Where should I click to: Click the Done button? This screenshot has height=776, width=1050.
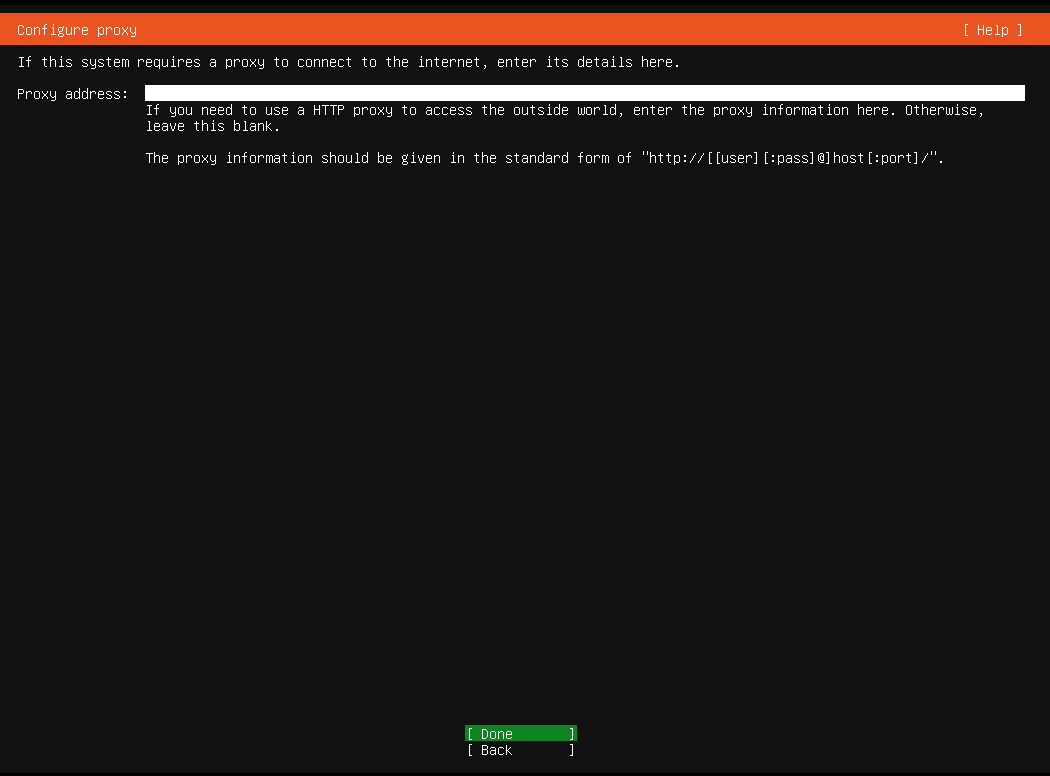520,733
